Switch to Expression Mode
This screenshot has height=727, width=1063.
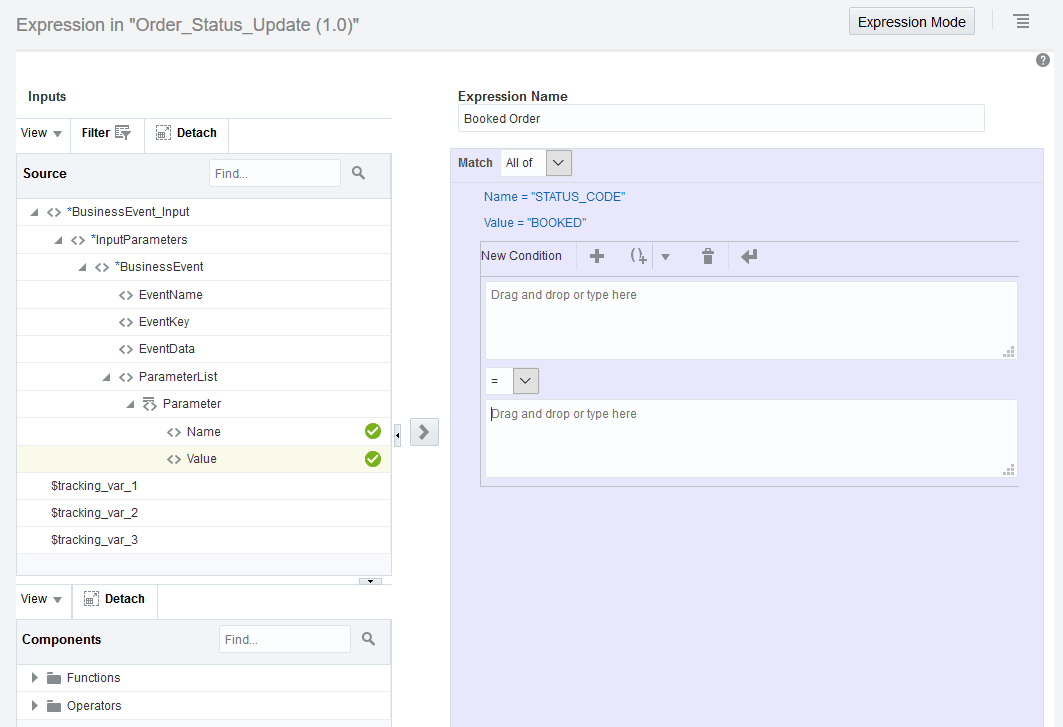[x=911, y=21]
